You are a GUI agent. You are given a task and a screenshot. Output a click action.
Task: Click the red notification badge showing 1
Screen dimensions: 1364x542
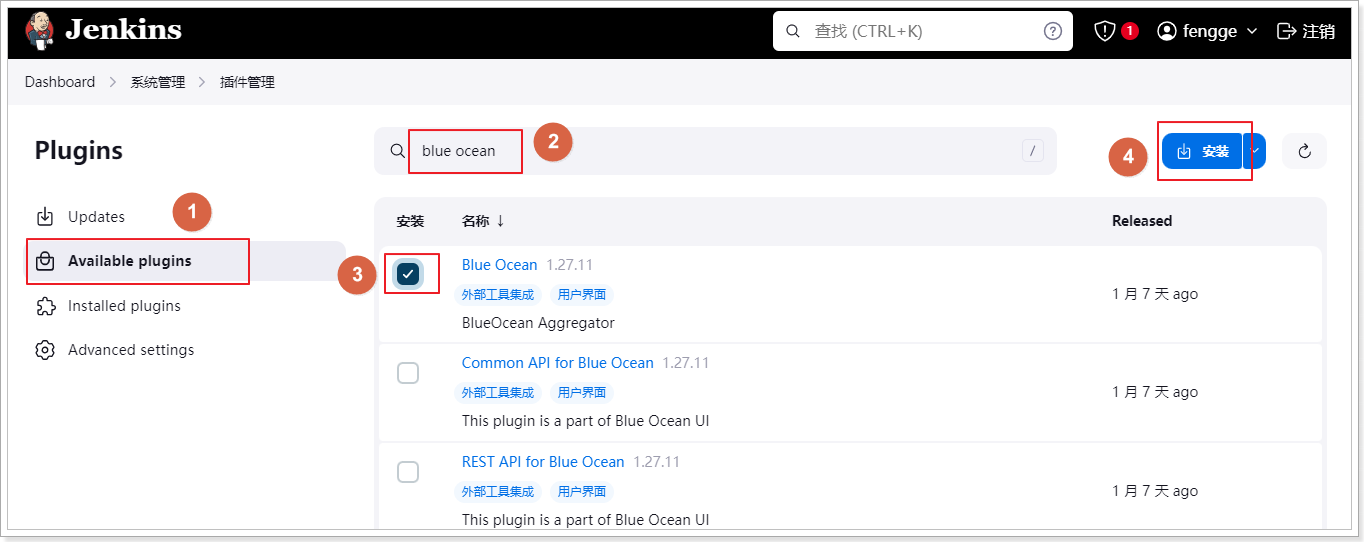1129,31
